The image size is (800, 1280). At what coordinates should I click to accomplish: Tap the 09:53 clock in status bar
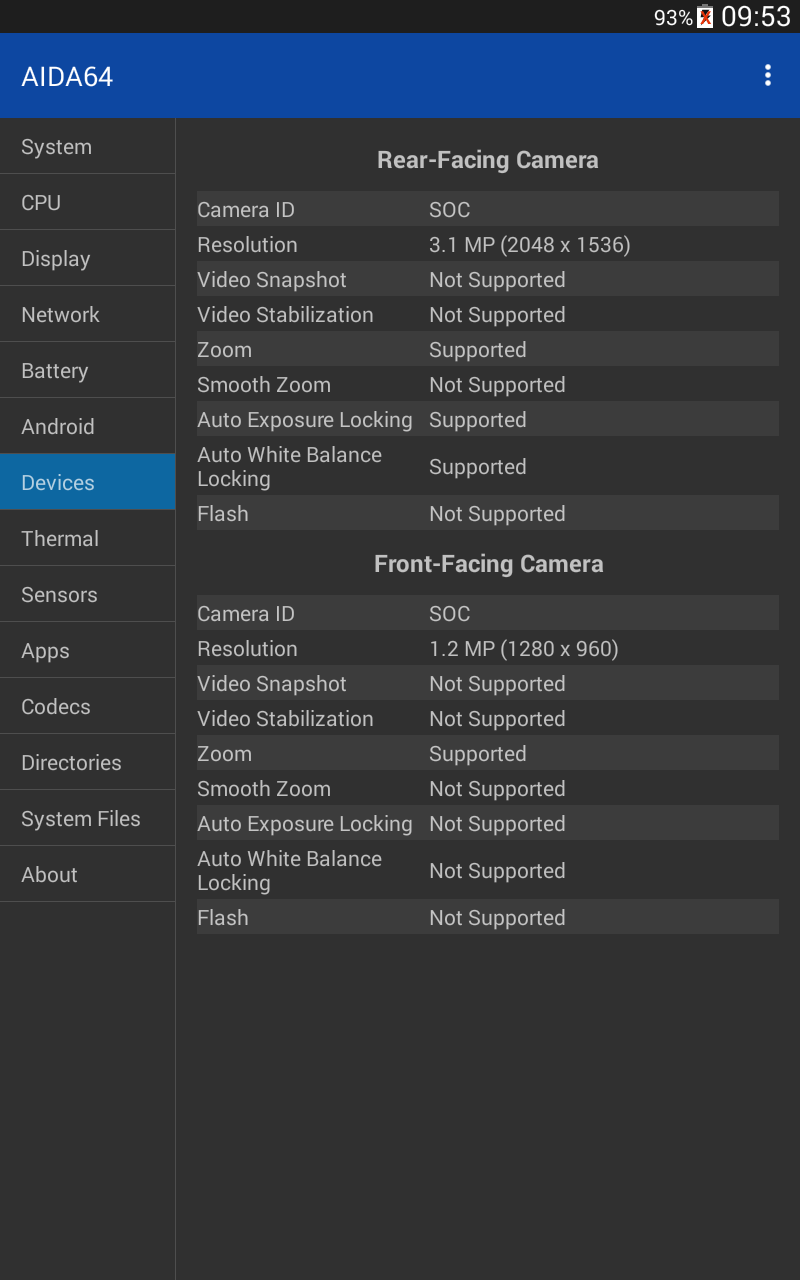point(756,16)
